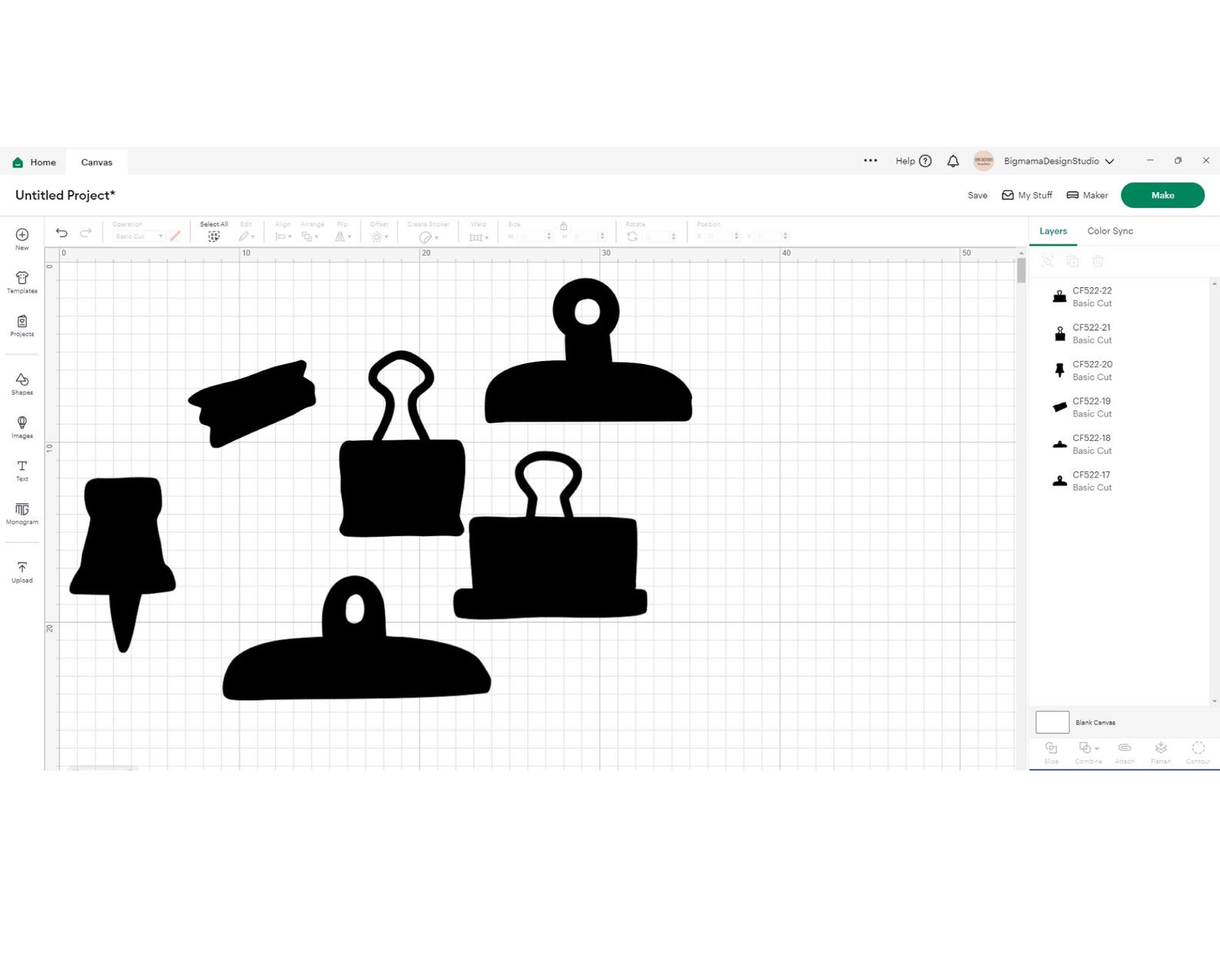Click the Group icon in Layers panel
The height and width of the screenshot is (980, 1220).
(x=1047, y=261)
